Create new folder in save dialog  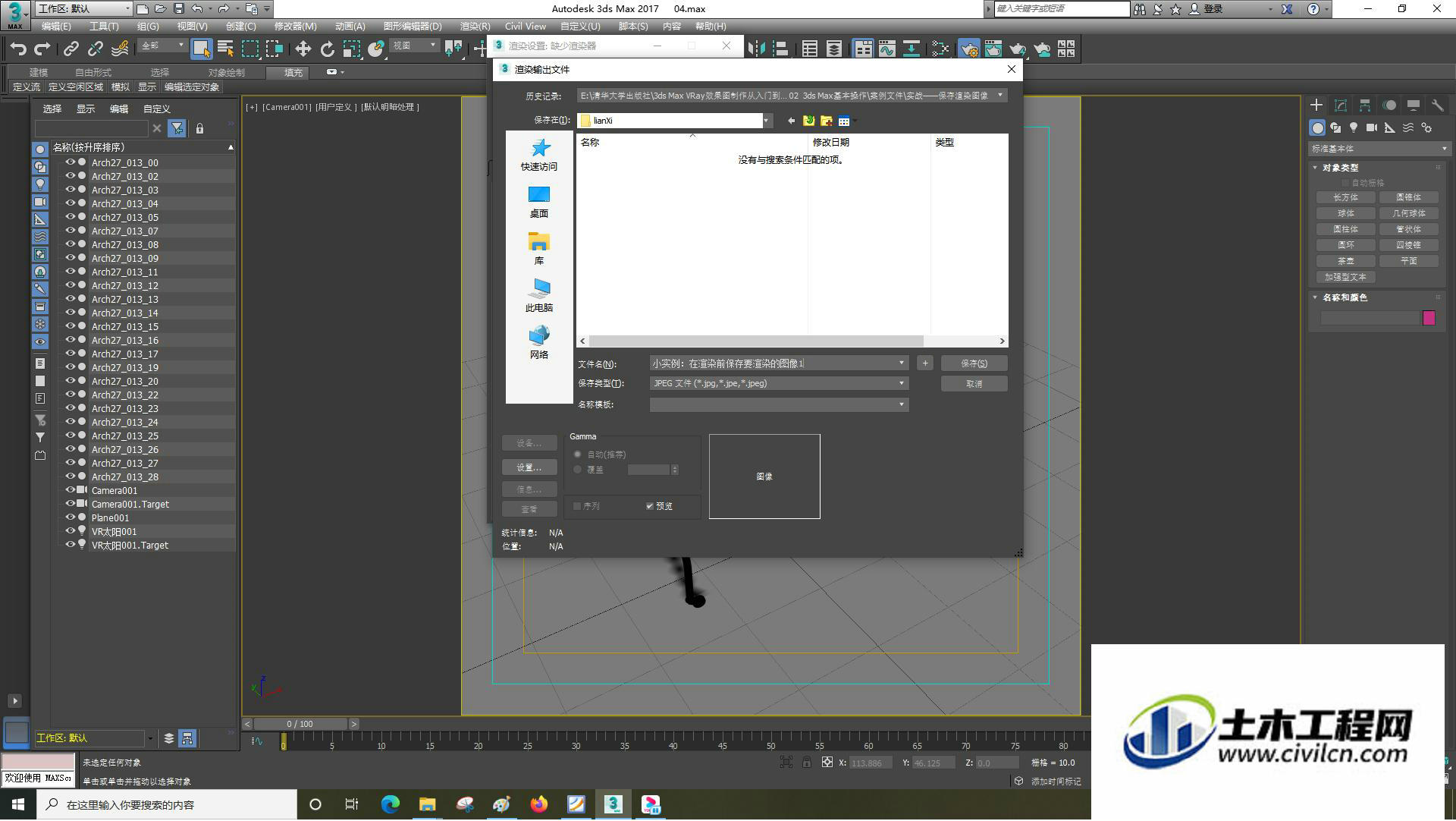tap(826, 121)
